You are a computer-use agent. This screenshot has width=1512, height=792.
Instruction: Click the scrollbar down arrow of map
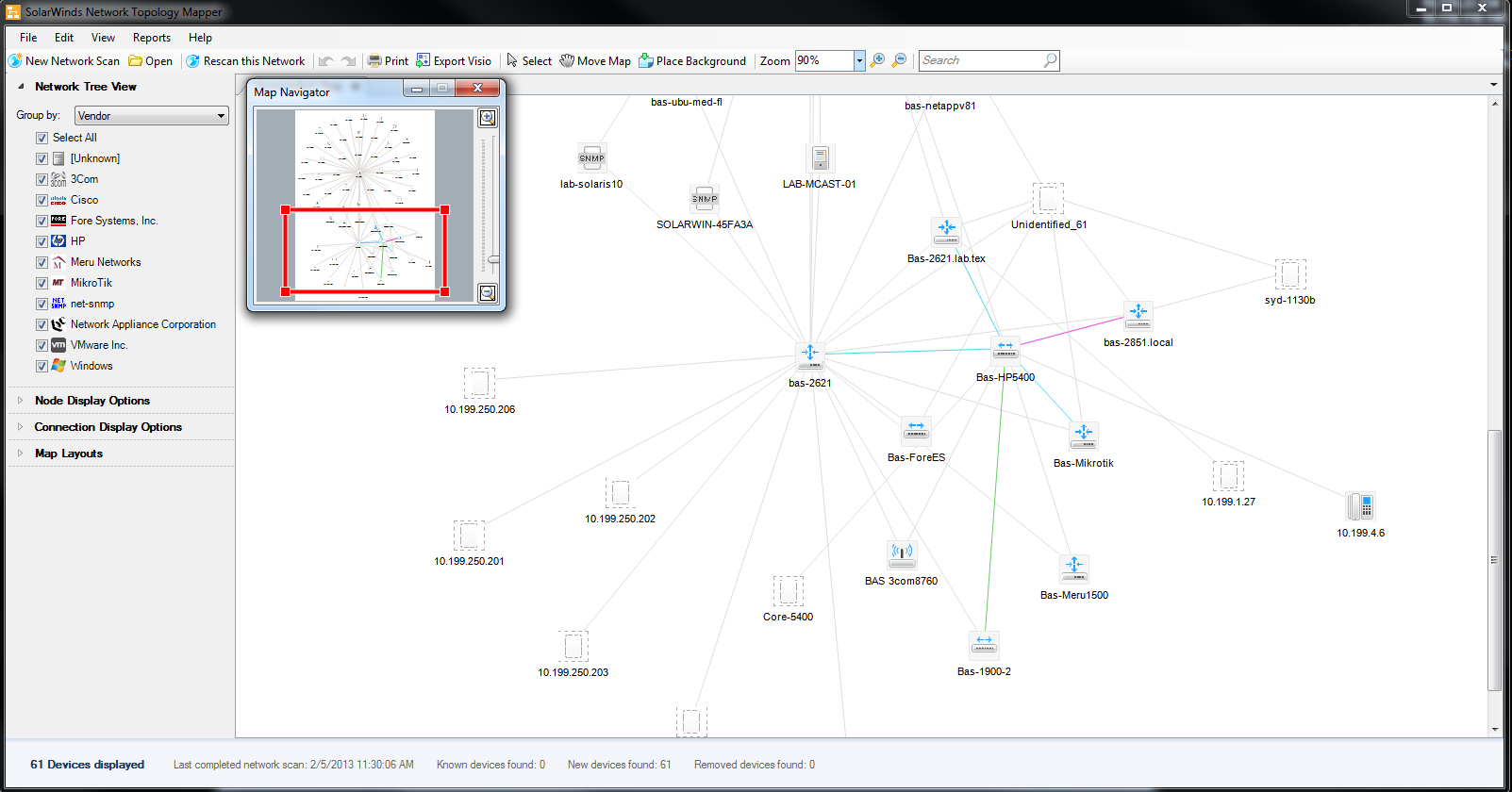[x=1493, y=730]
